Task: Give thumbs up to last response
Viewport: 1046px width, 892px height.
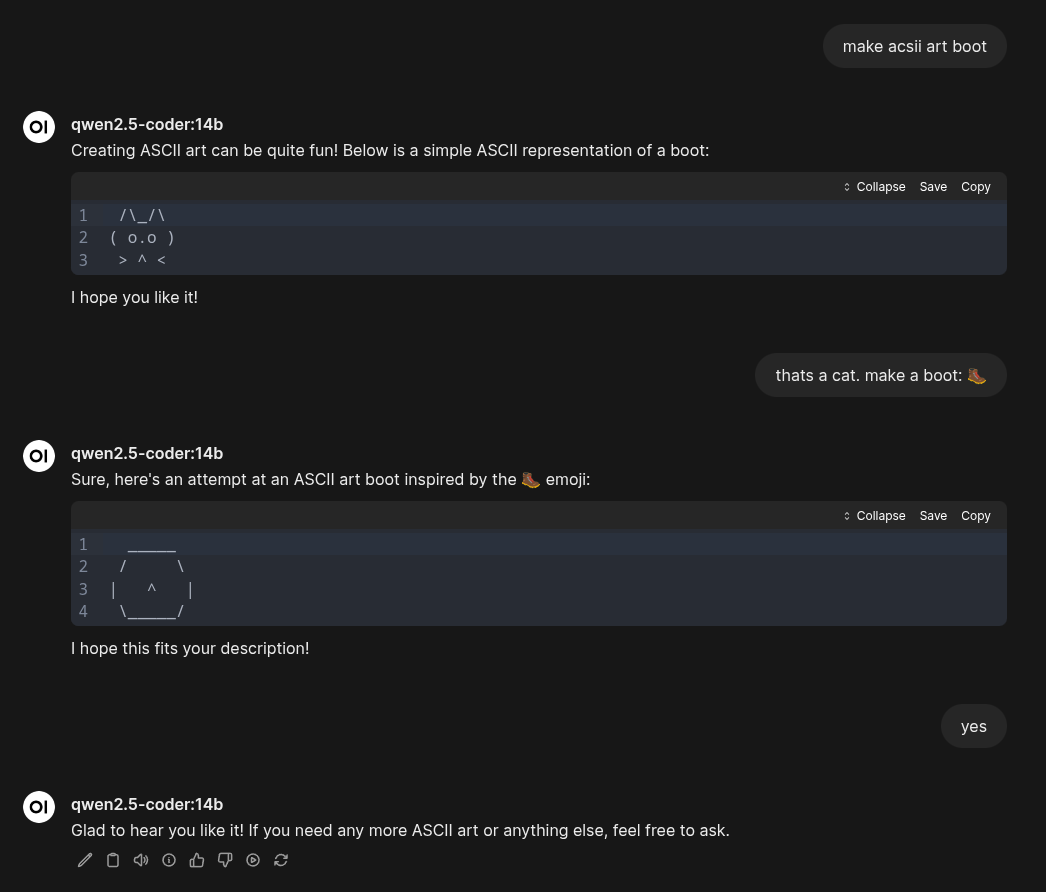Action: tap(197, 860)
